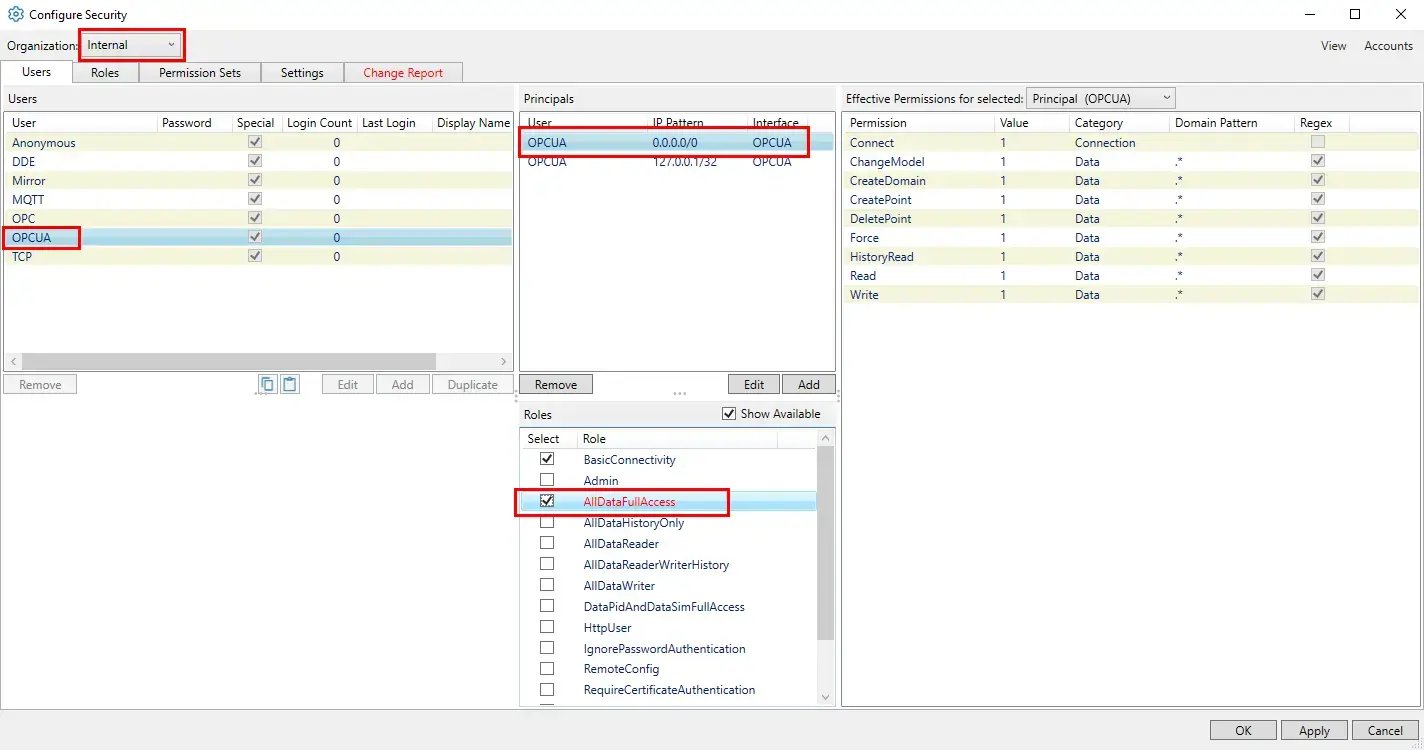Screen dimensions: 1424x750
Task: Click the View menu item
Action: click(x=1333, y=45)
